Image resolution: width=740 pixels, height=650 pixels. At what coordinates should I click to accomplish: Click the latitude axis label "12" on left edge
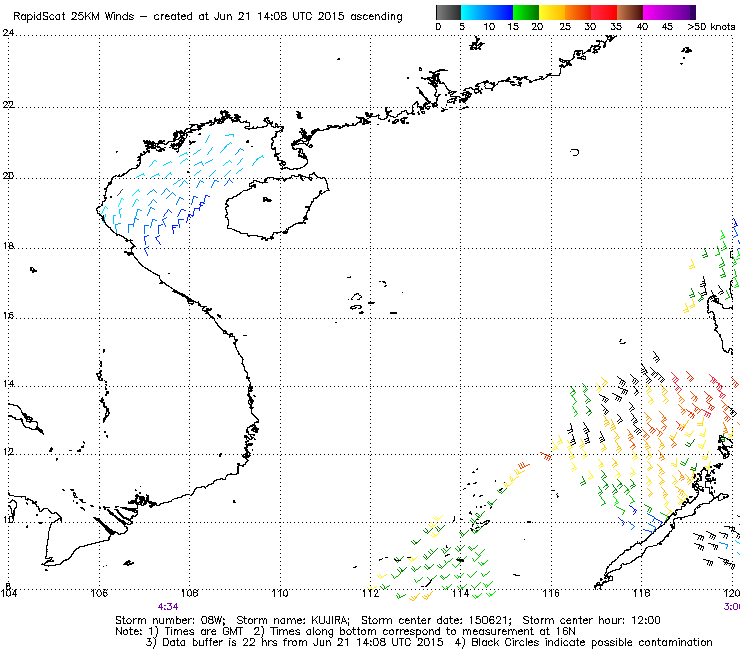tap(7, 452)
